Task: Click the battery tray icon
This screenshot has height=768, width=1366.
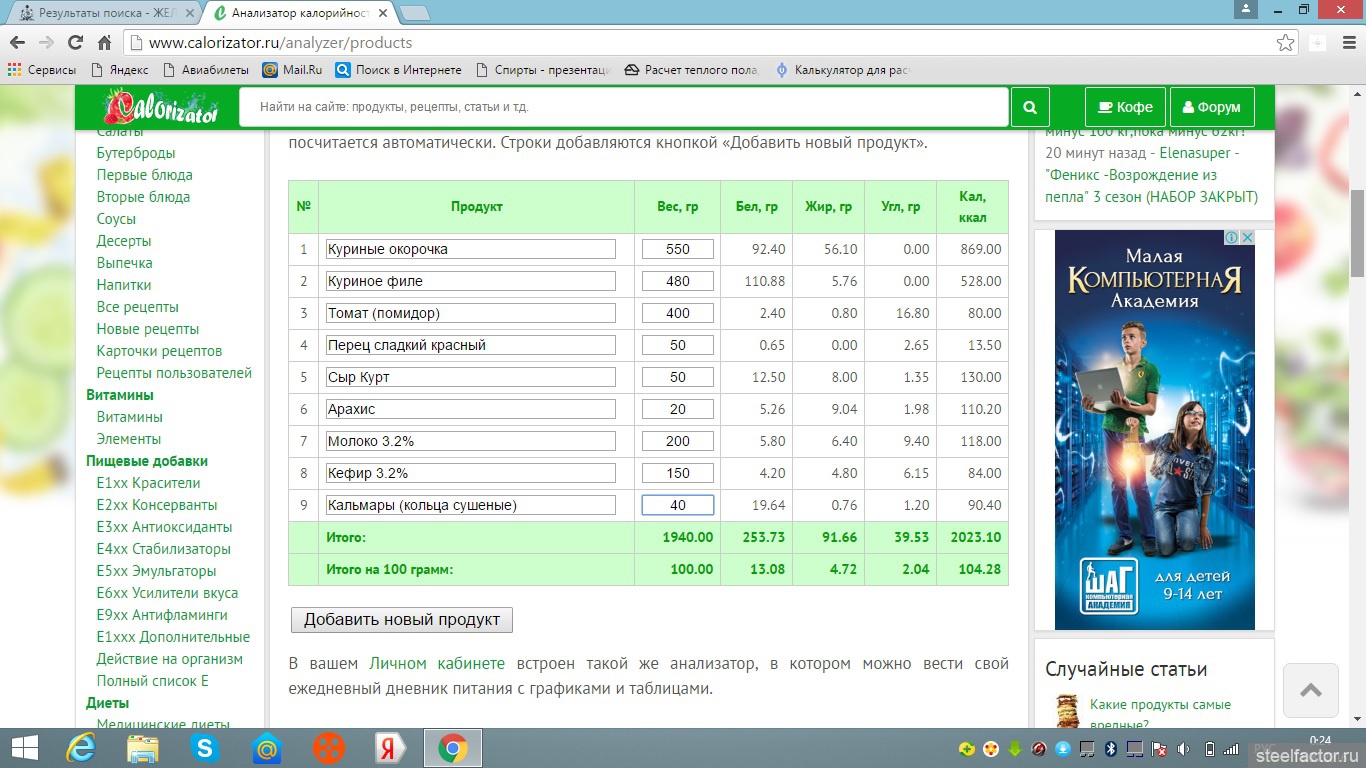Action: click(1209, 748)
